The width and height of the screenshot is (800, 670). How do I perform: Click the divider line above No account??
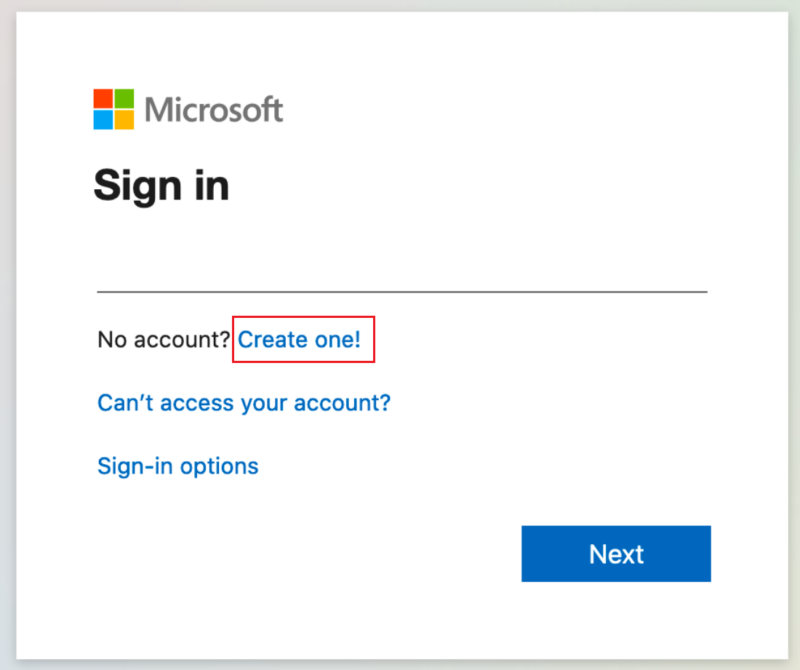pyautogui.click(x=400, y=290)
